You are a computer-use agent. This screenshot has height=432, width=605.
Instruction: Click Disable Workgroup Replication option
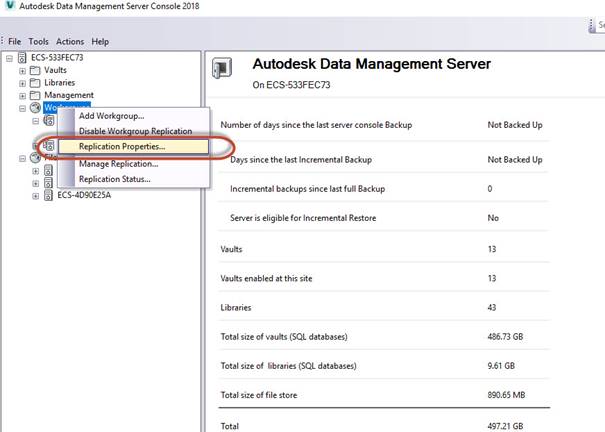135,131
